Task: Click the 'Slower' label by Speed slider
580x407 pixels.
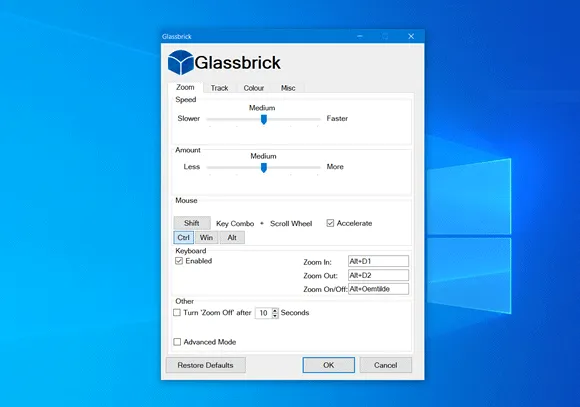Action: tap(189, 118)
